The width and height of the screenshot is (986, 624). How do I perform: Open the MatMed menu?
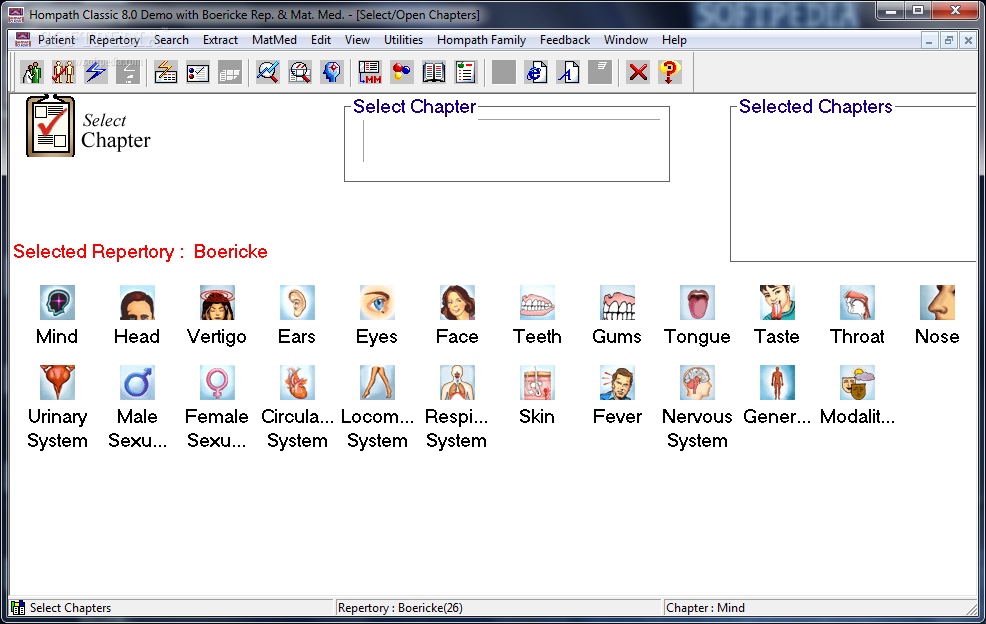coord(274,40)
